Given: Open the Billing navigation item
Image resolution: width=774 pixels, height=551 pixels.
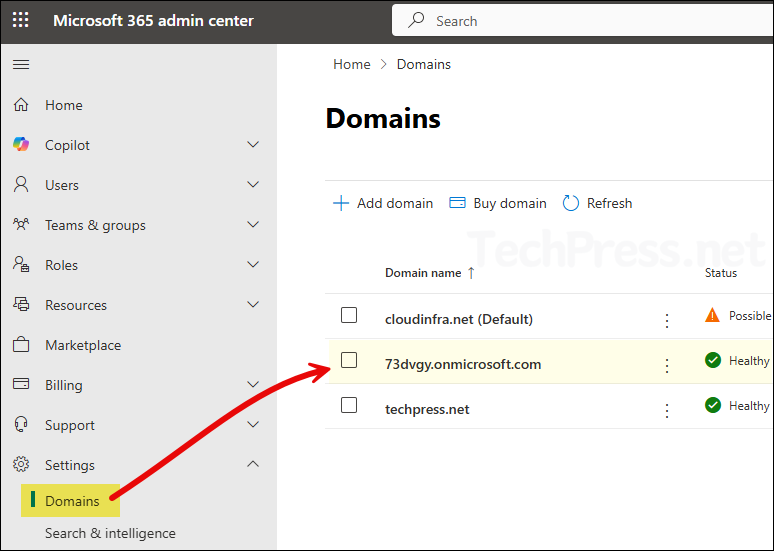Looking at the screenshot, I should (64, 385).
